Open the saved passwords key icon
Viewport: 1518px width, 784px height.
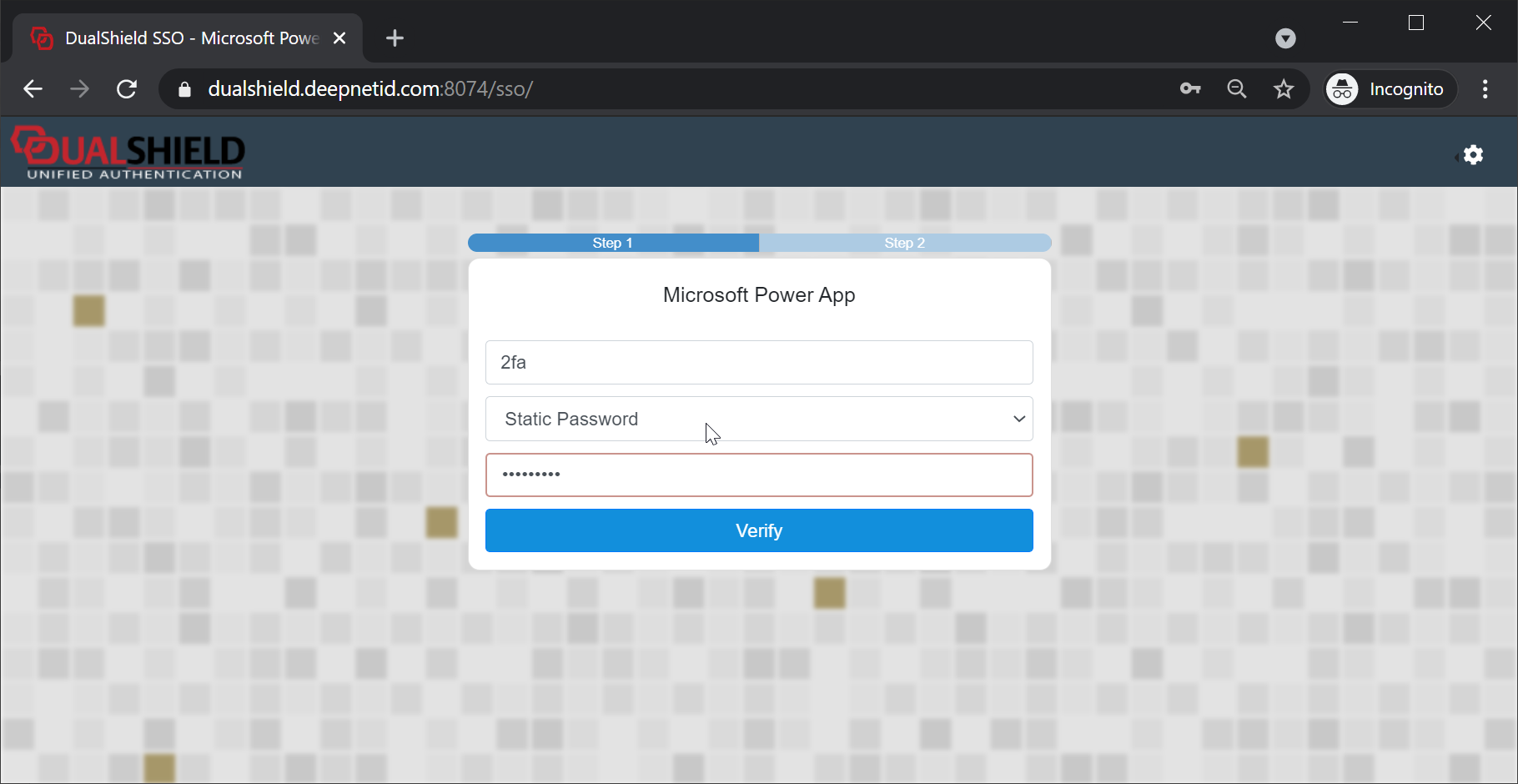1190,89
